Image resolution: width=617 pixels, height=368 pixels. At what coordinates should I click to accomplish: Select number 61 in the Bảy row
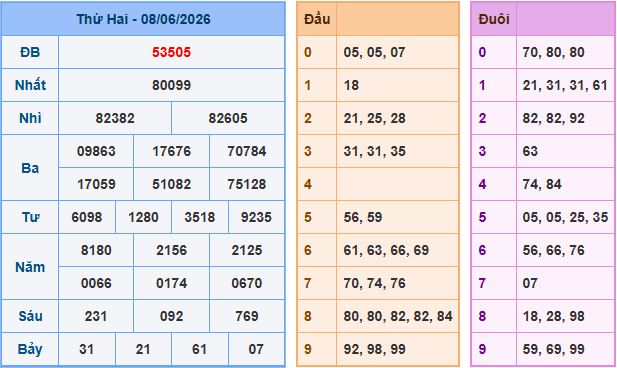pos(200,349)
